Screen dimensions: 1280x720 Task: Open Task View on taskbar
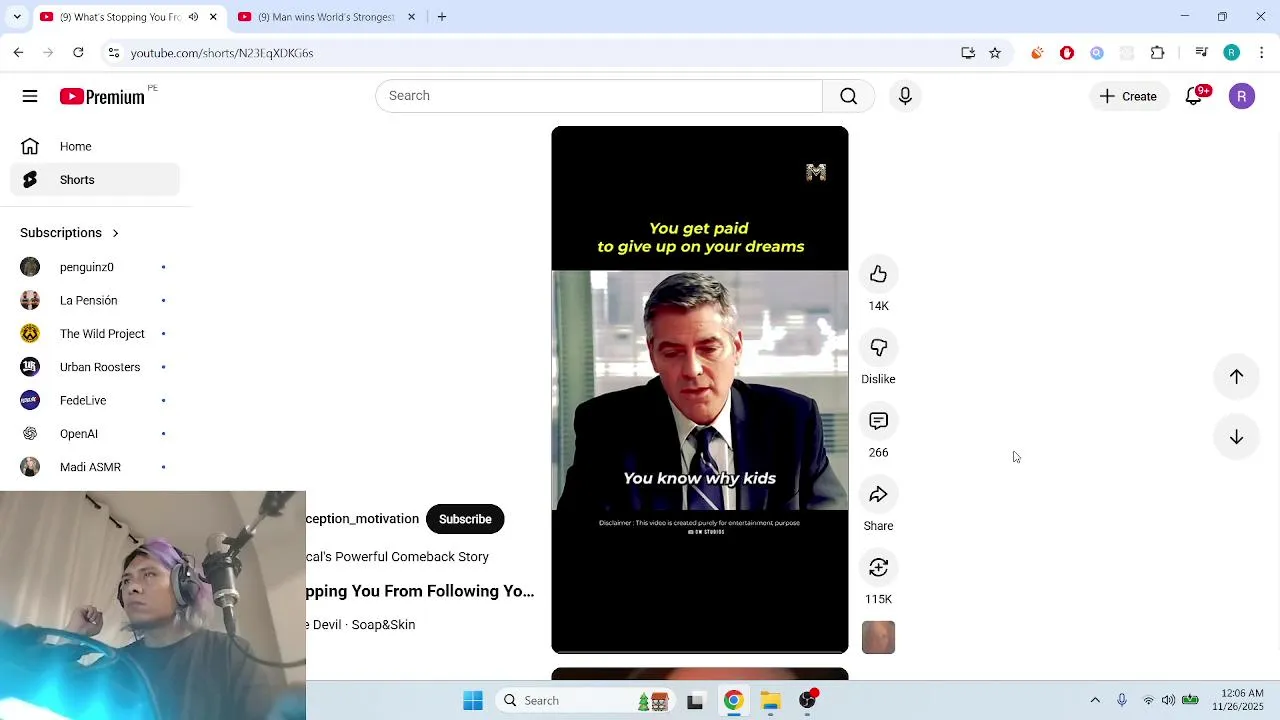pos(695,701)
